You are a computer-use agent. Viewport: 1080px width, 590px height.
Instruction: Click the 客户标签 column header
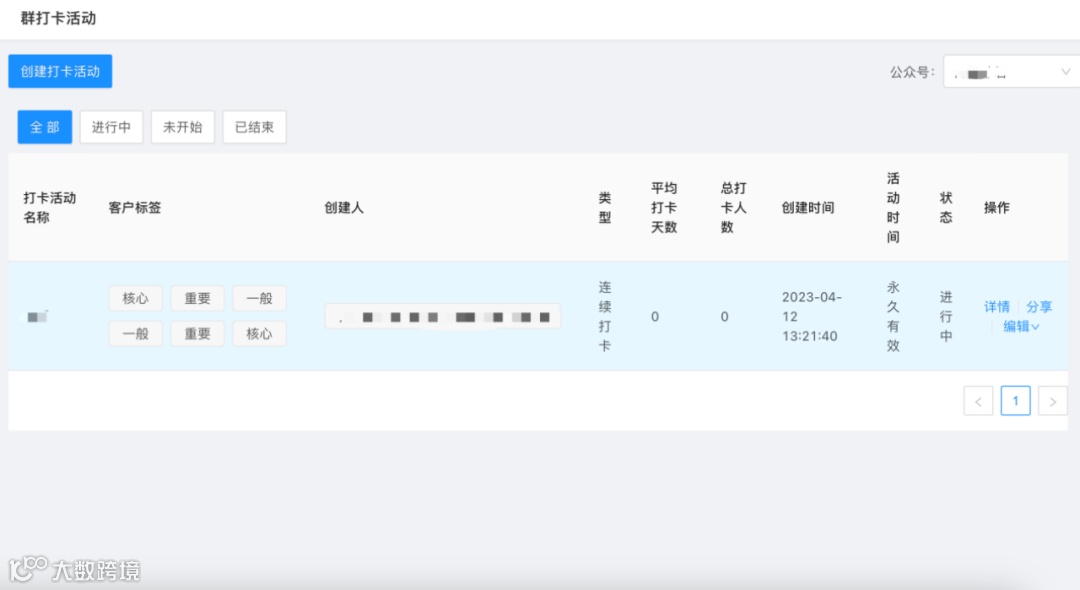[135, 208]
